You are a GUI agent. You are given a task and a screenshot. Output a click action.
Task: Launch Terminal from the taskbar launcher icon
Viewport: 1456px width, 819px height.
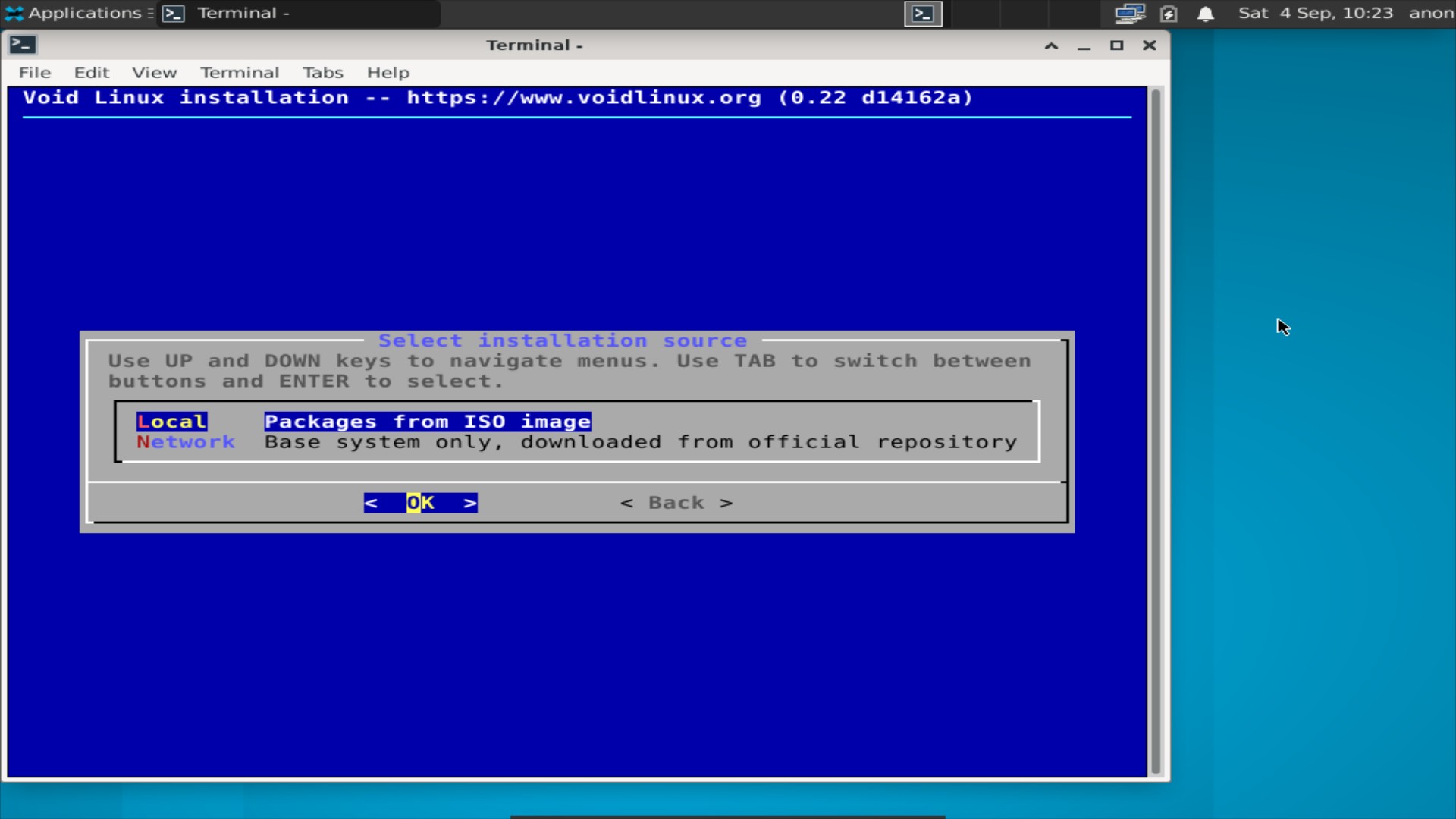(x=173, y=13)
